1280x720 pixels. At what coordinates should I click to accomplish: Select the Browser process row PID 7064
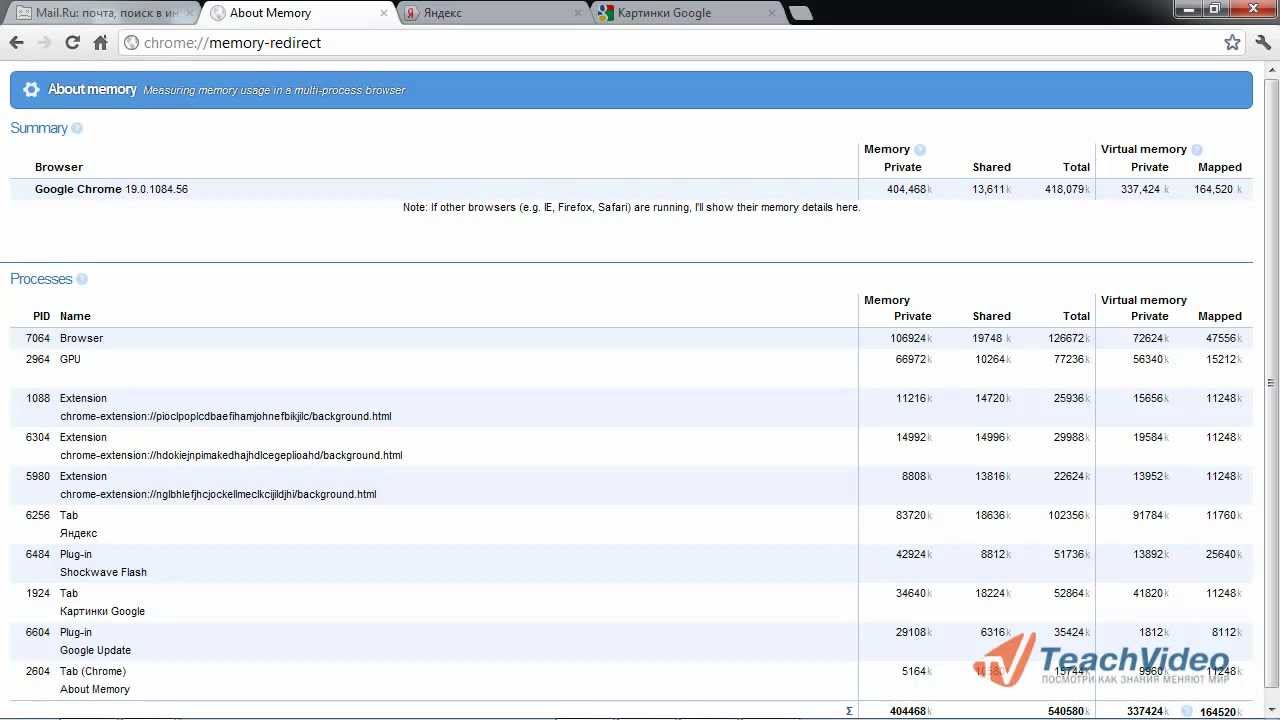[x=631, y=338]
